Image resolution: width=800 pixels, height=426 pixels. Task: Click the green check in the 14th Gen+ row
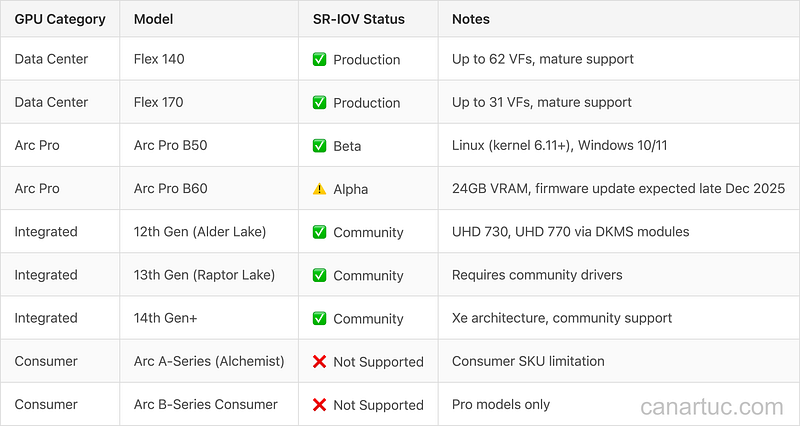(319, 318)
